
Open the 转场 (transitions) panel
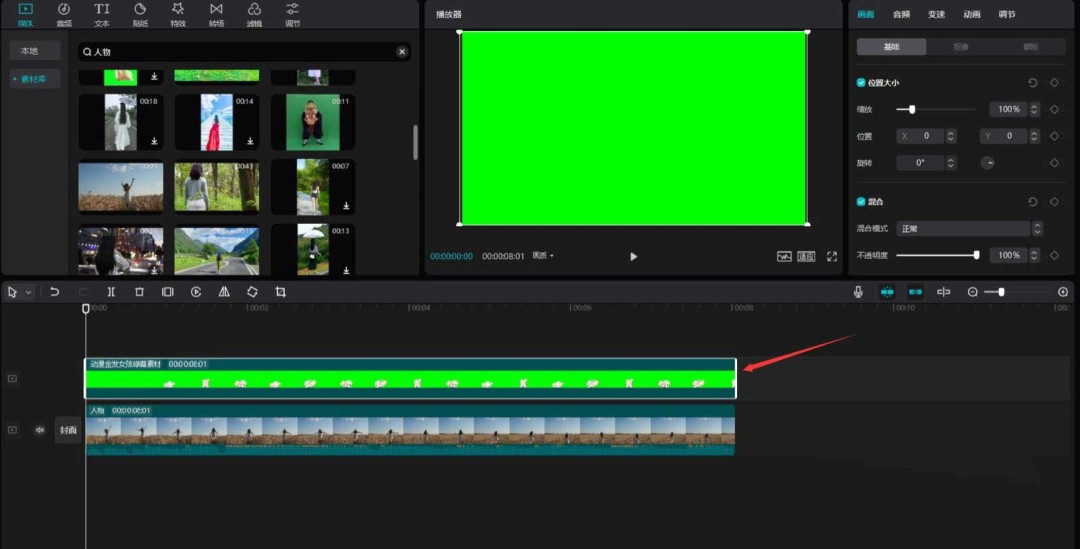point(216,13)
